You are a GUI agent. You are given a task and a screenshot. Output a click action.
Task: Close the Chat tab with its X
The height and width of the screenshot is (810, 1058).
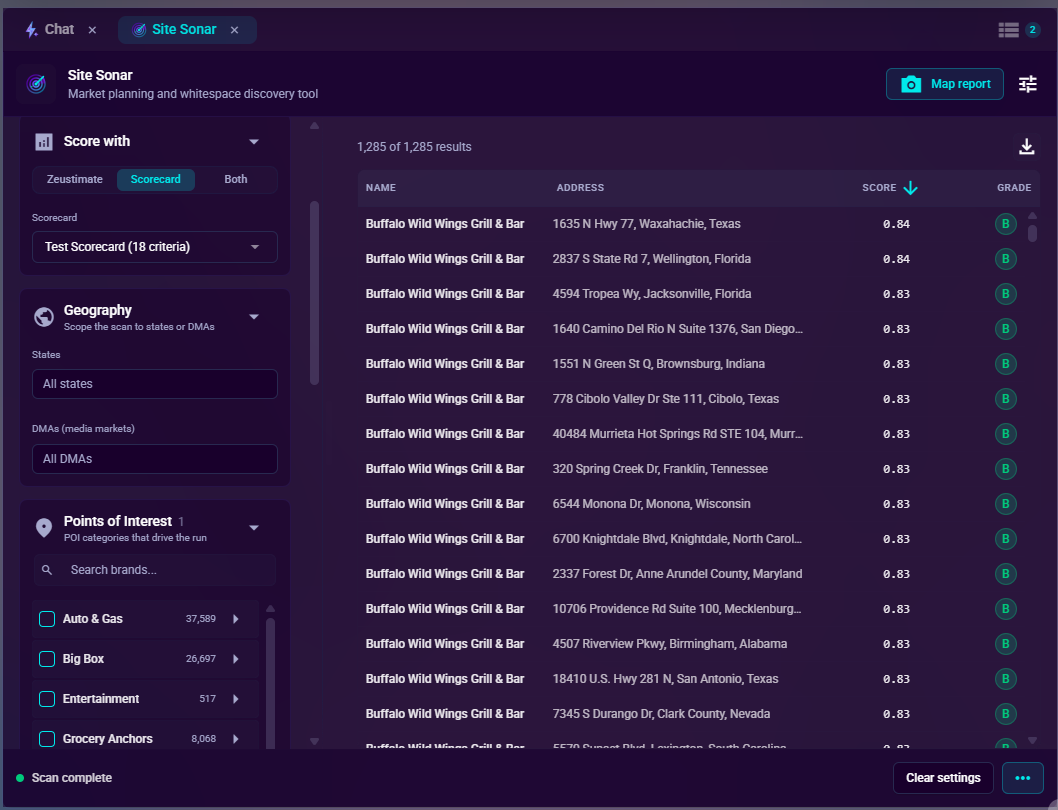coord(92,30)
